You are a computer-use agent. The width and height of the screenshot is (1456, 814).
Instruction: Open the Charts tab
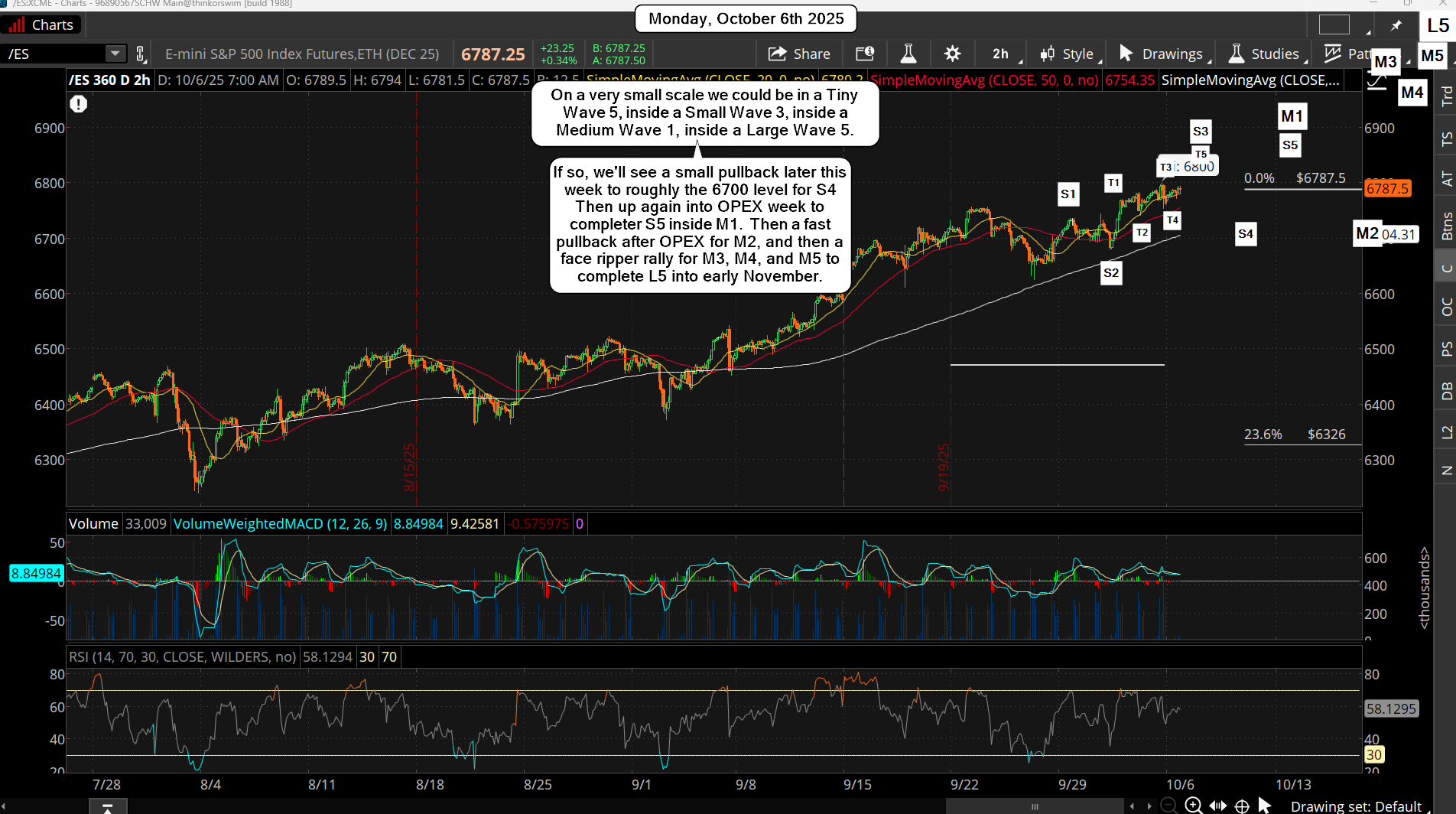(x=42, y=25)
